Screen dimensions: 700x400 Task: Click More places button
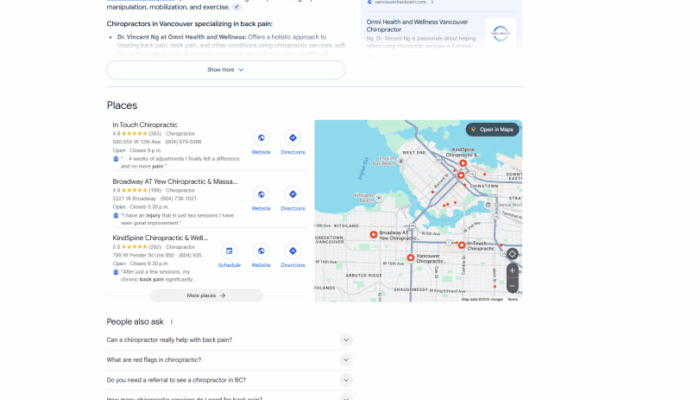206,296
